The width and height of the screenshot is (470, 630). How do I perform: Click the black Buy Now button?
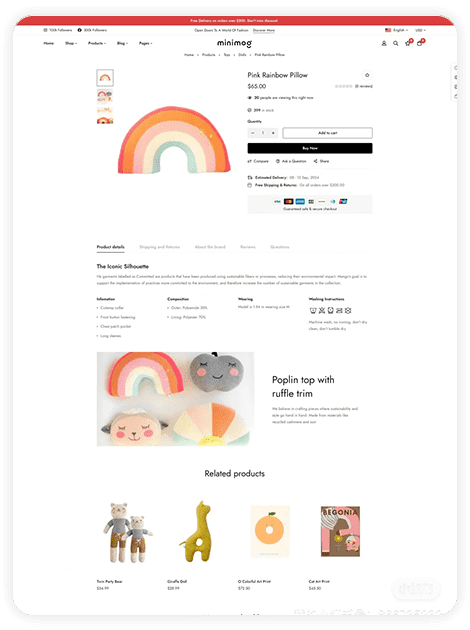pos(310,148)
